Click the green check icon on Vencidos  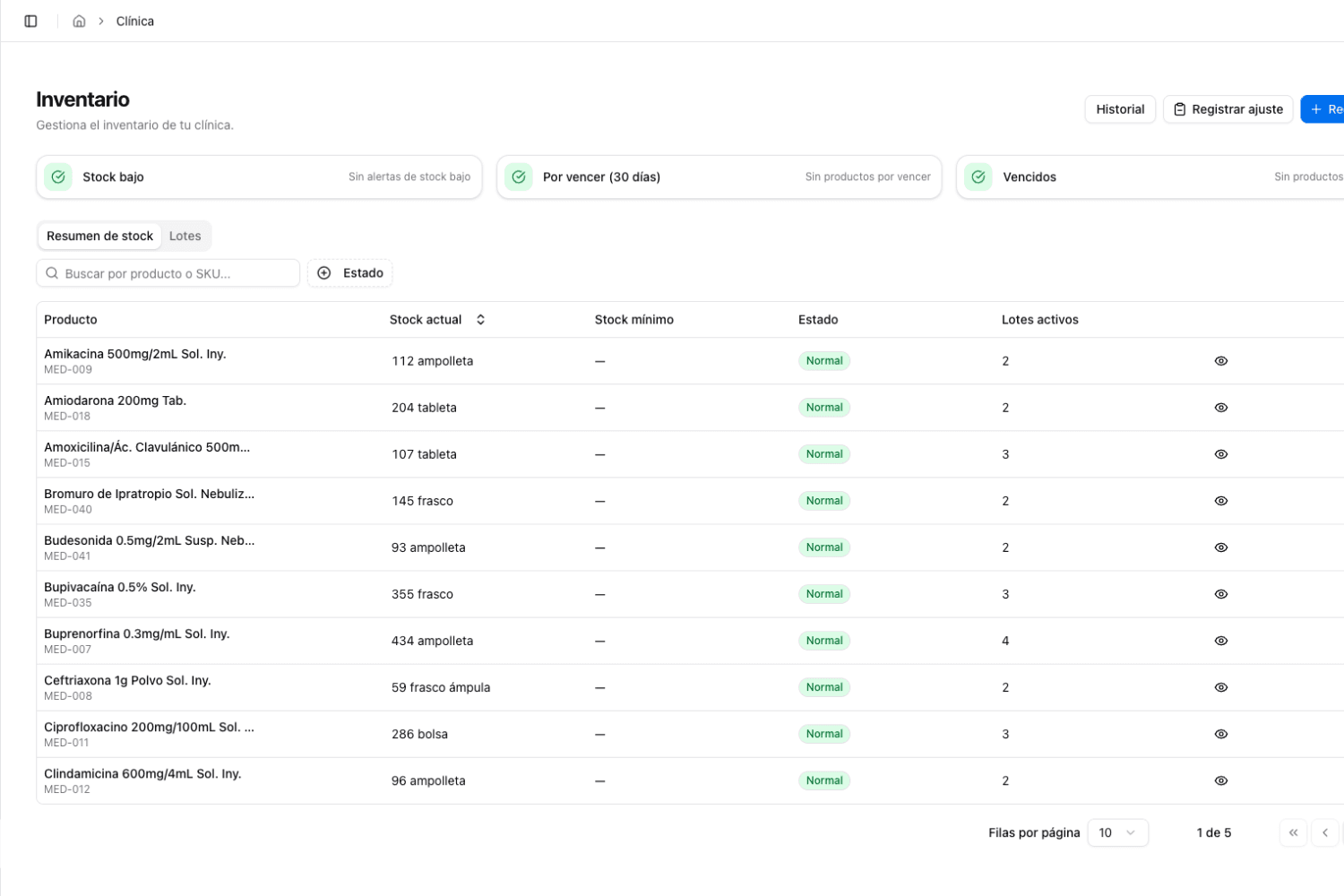[x=978, y=177]
